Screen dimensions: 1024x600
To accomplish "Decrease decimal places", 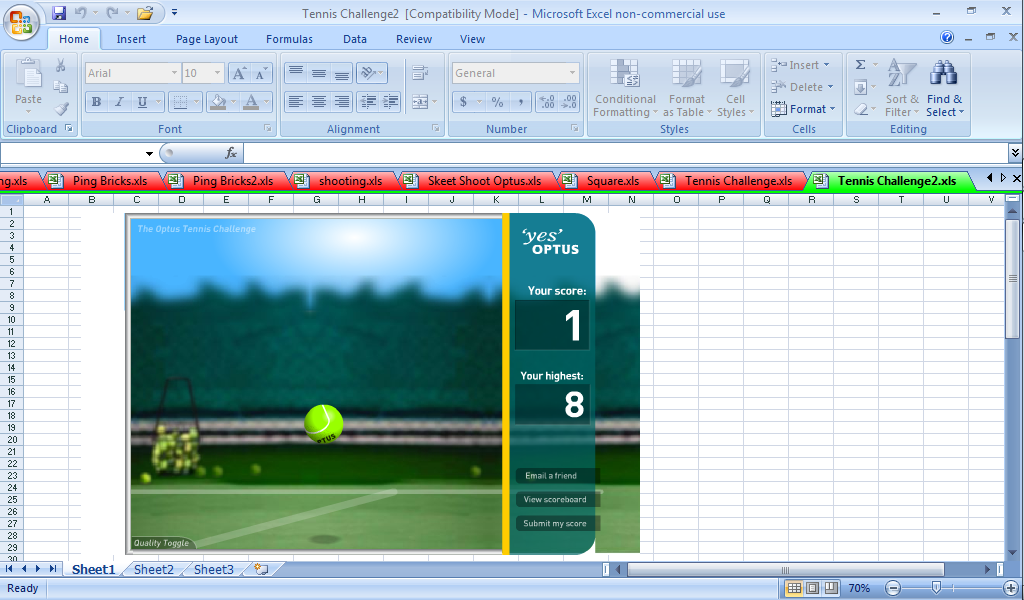I will (568, 102).
